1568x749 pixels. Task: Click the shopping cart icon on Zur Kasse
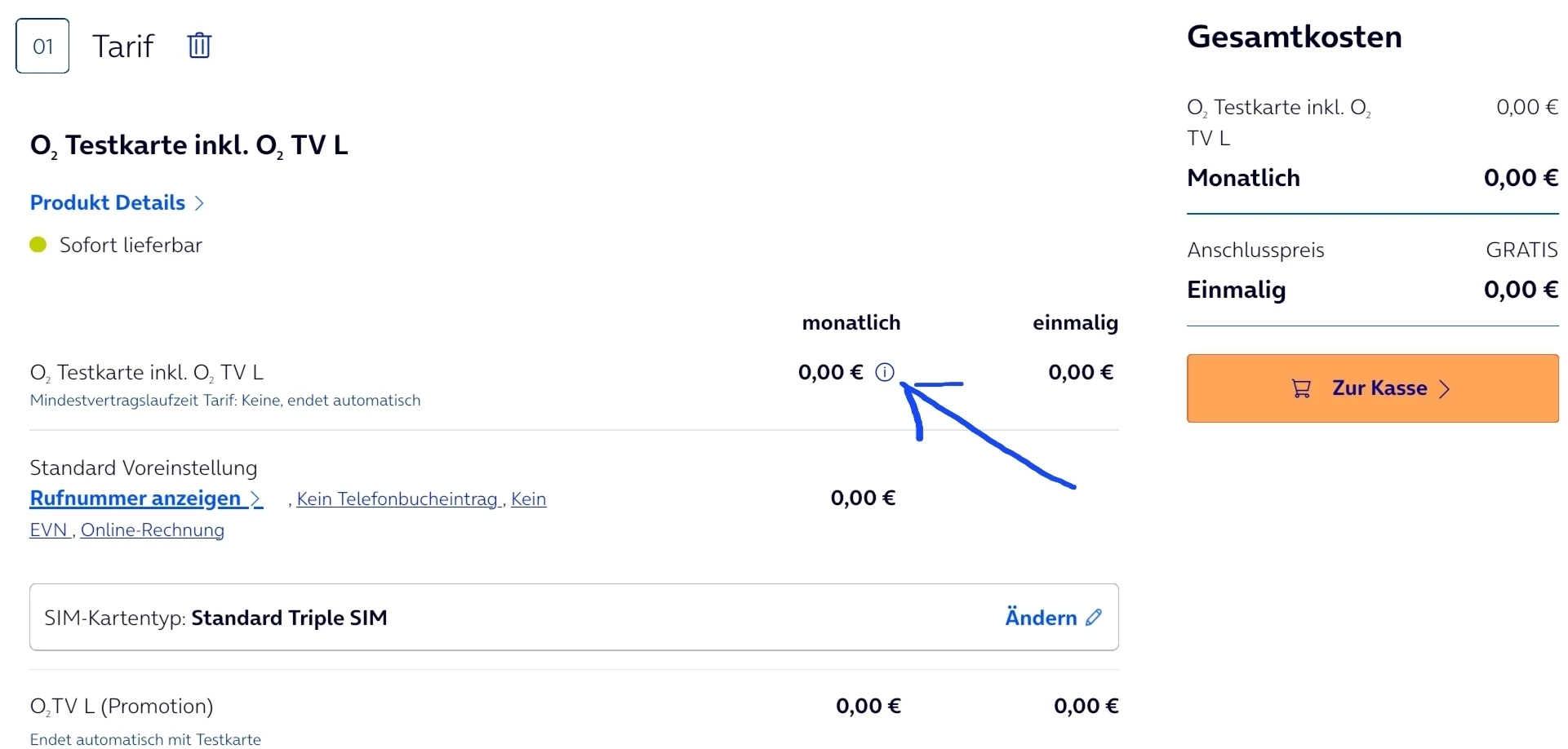1301,389
